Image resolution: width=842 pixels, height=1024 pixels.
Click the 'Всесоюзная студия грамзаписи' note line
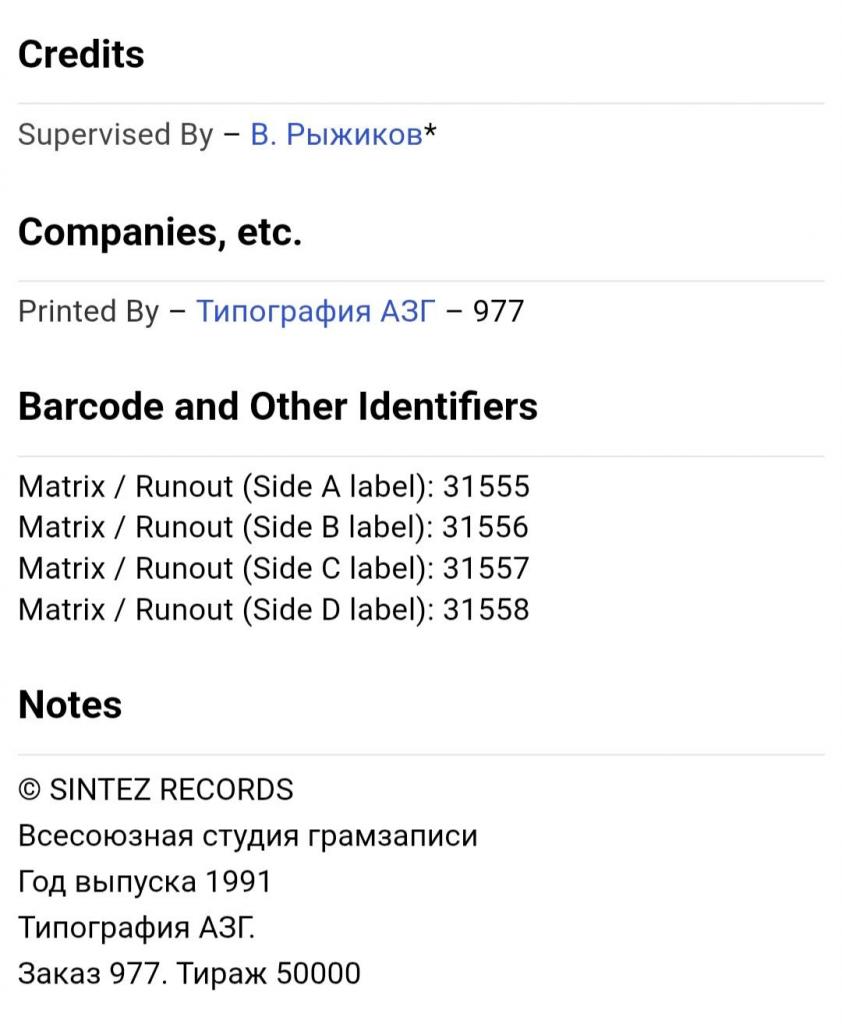(x=247, y=836)
